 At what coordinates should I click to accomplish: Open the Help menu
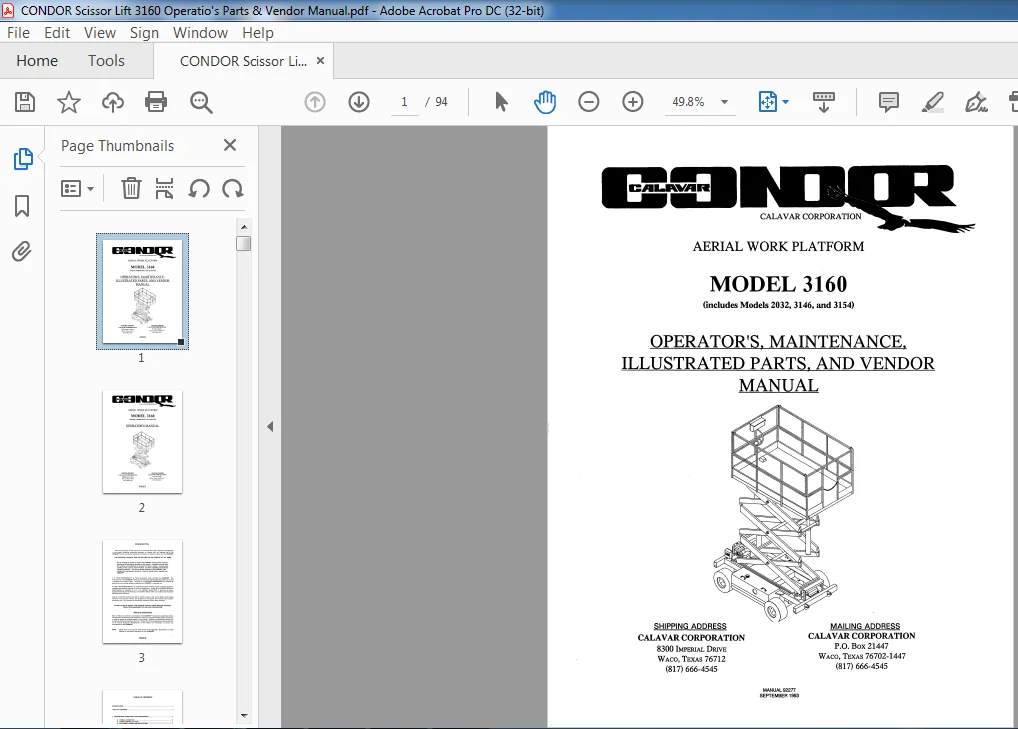coord(258,32)
